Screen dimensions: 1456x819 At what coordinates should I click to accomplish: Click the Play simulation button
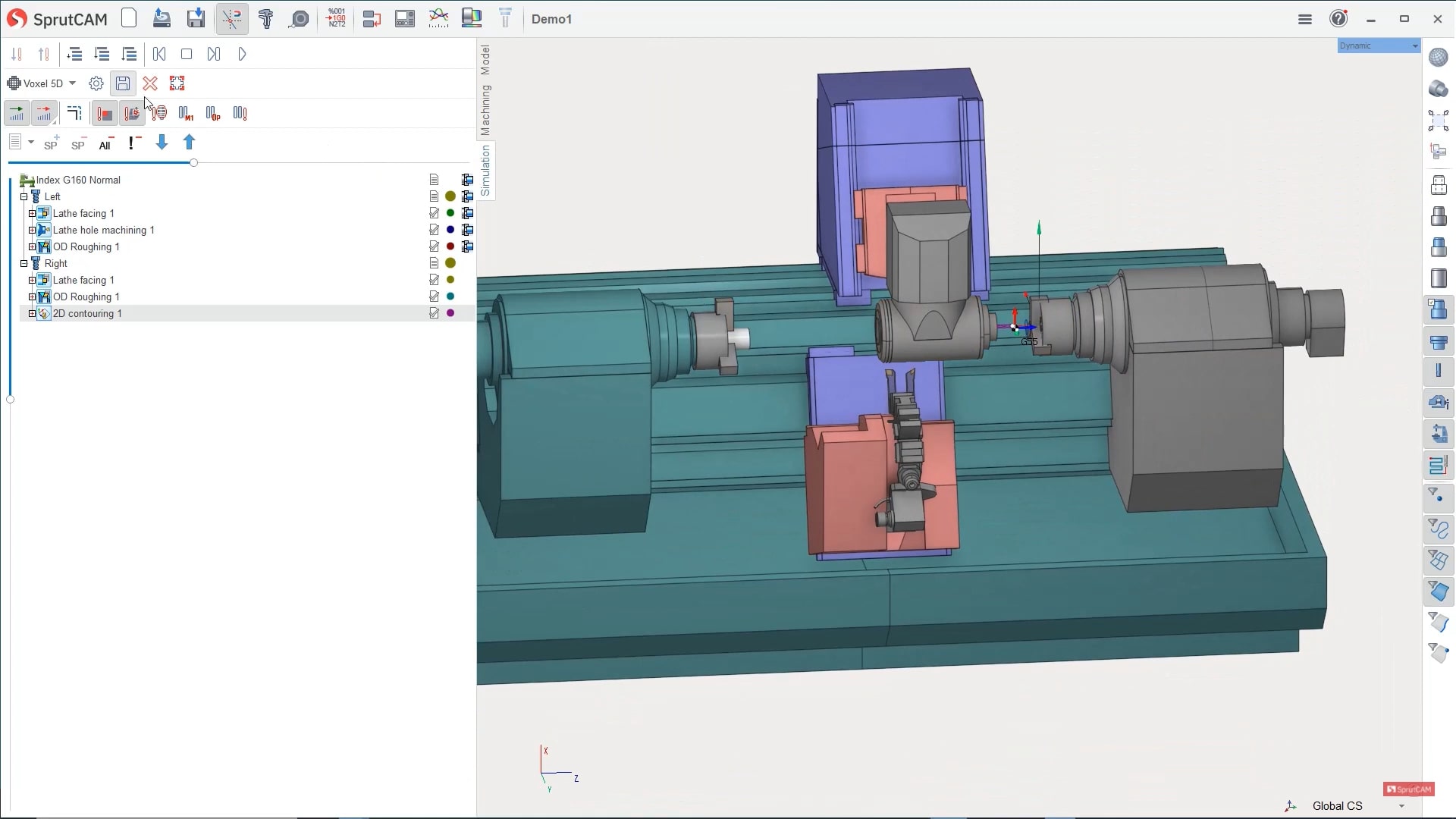tap(242, 54)
